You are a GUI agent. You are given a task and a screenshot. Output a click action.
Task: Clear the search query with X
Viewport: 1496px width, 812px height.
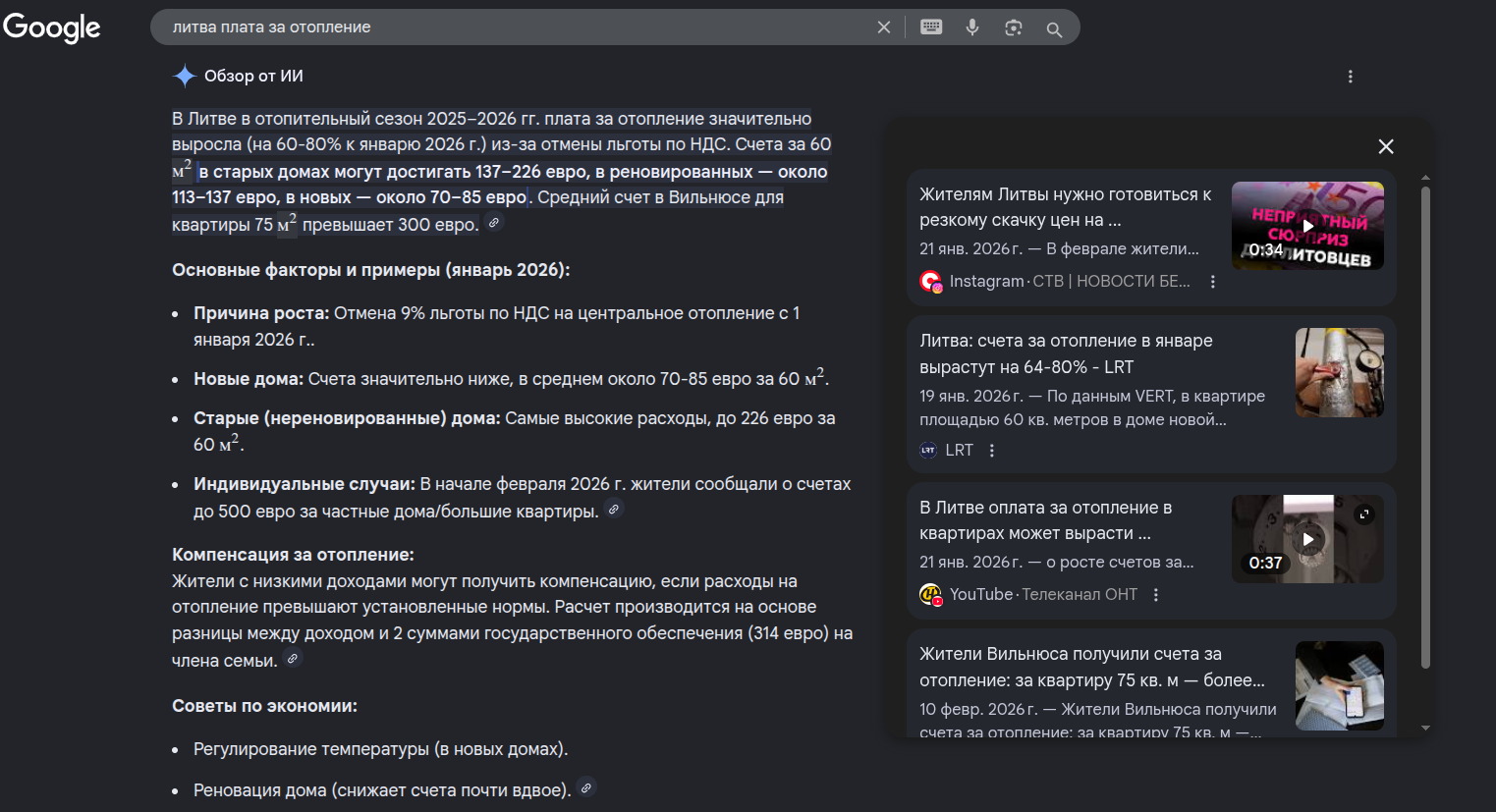[x=884, y=27]
